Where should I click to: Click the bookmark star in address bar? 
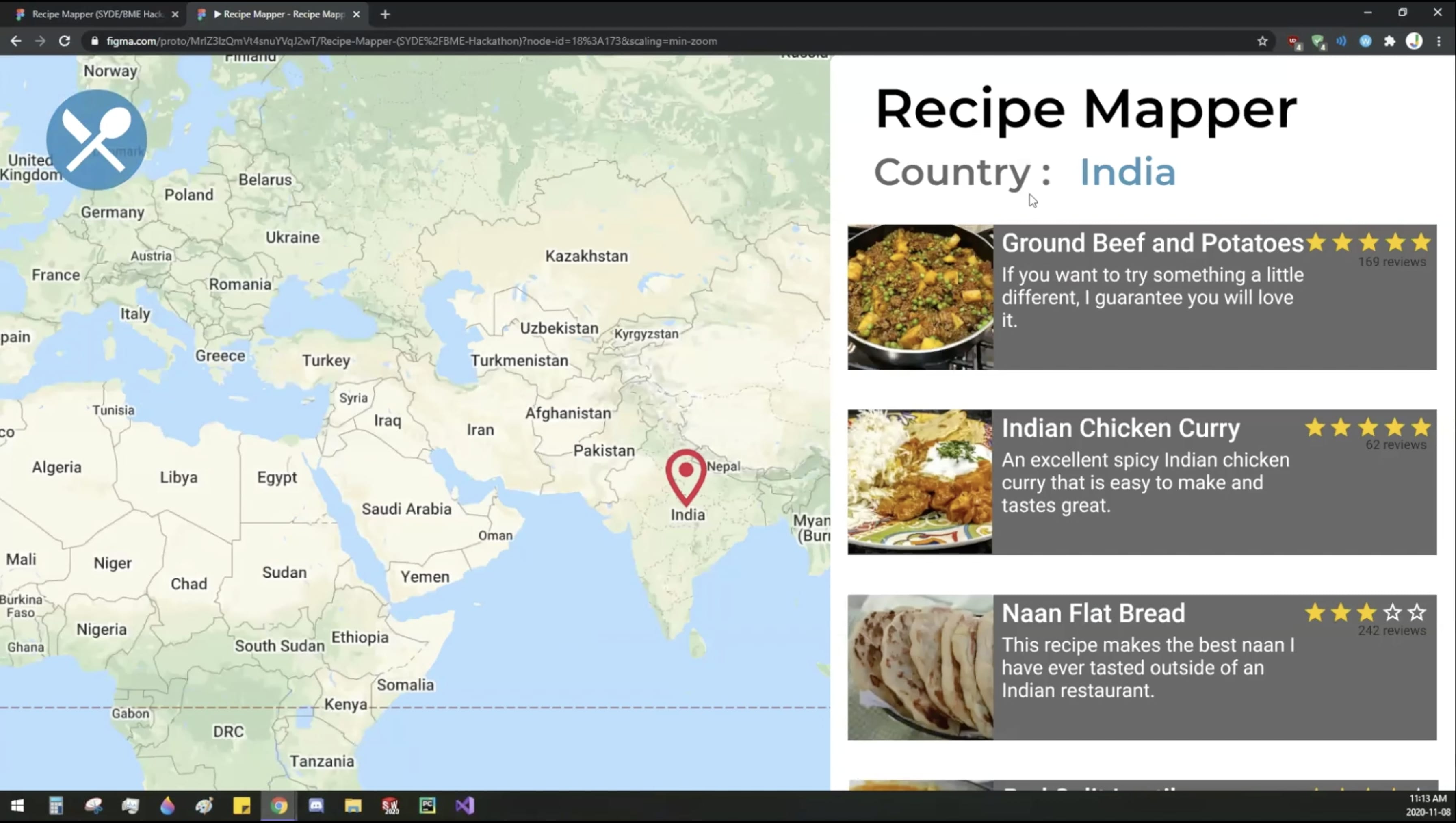[1262, 41]
